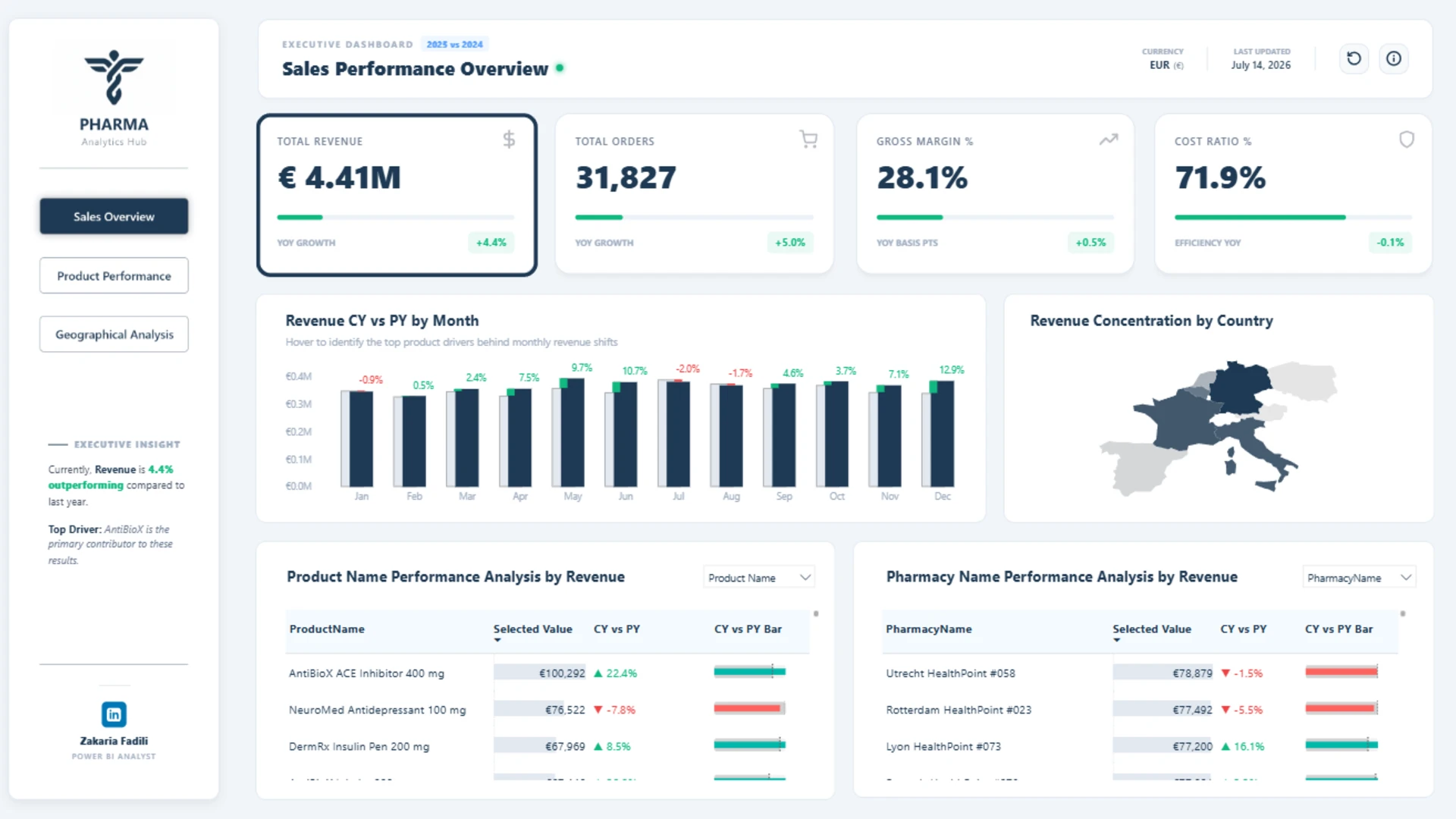Click the Pharma Analytics Hub logo

pyautogui.click(x=114, y=98)
